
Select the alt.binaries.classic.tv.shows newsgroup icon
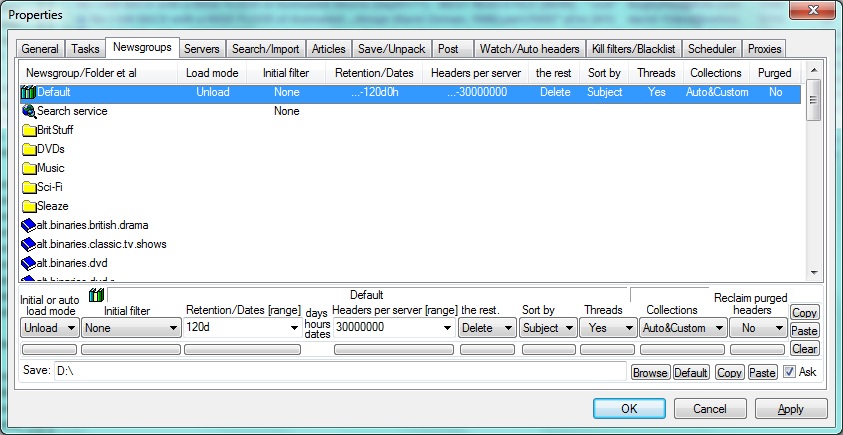coord(28,244)
